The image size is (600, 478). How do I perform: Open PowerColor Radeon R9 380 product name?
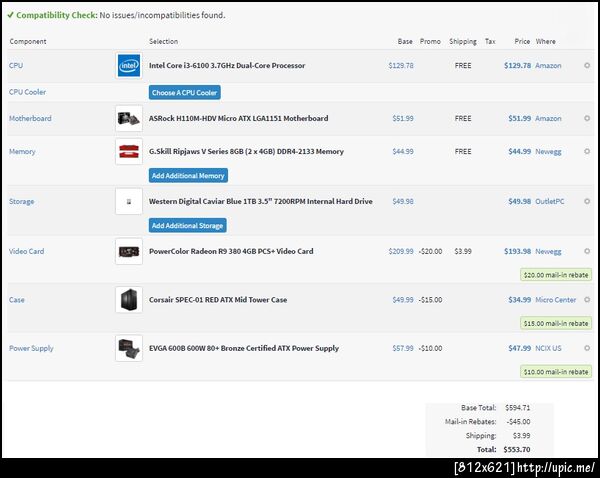click(x=231, y=251)
